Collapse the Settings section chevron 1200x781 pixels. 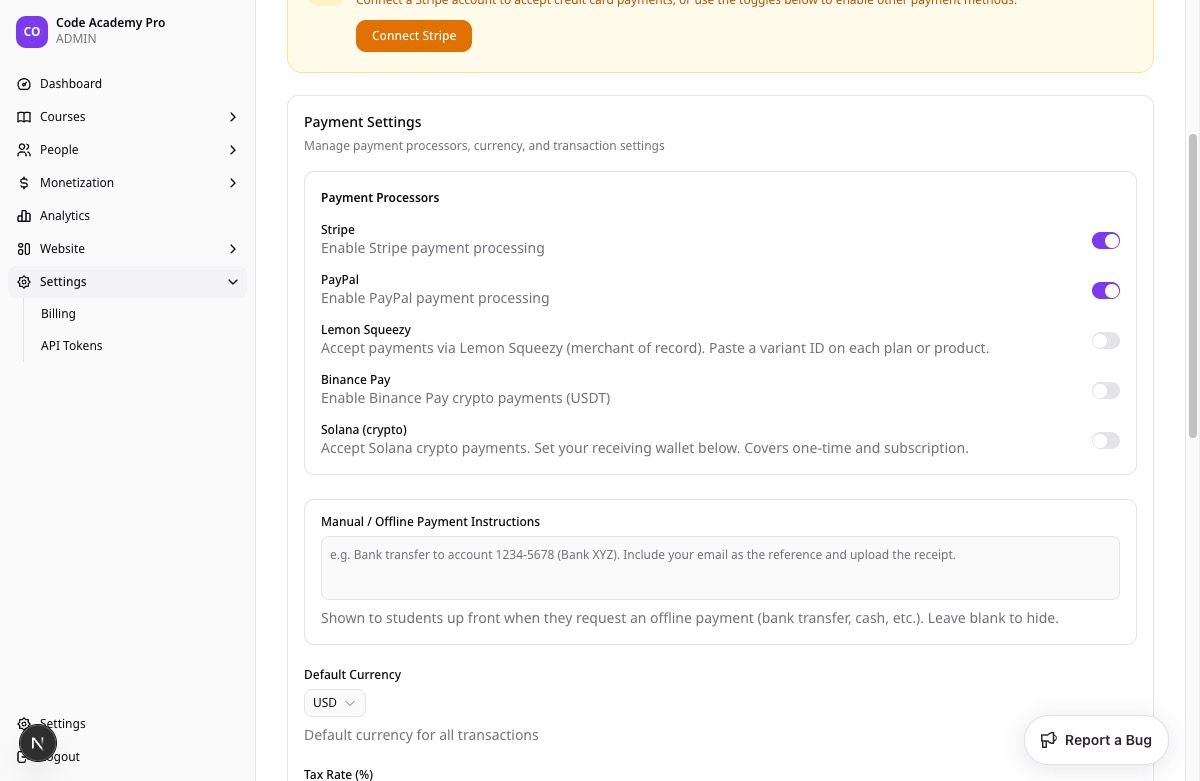coord(233,282)
